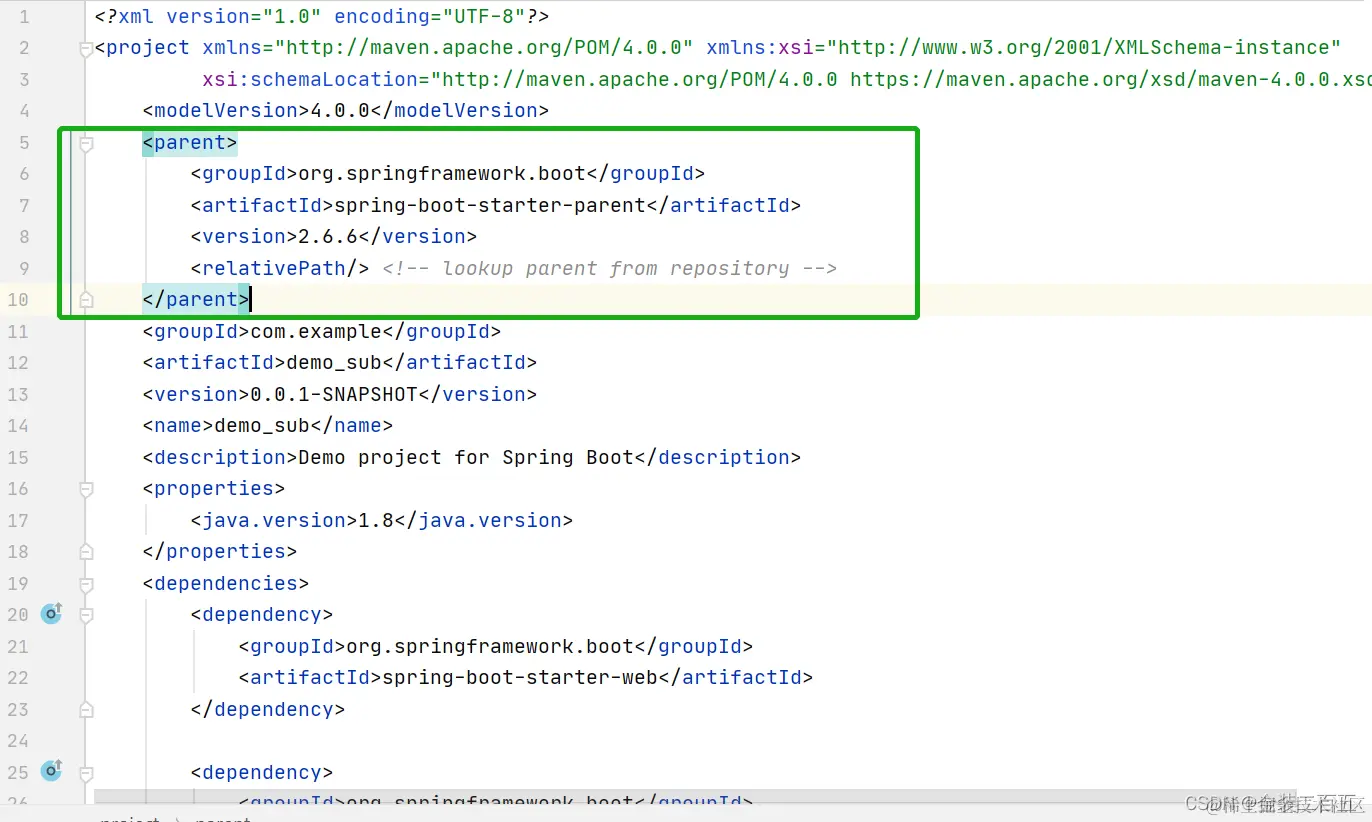
Task: Click the 'lookup parent from repository' comment
Action: click(610, 269)
